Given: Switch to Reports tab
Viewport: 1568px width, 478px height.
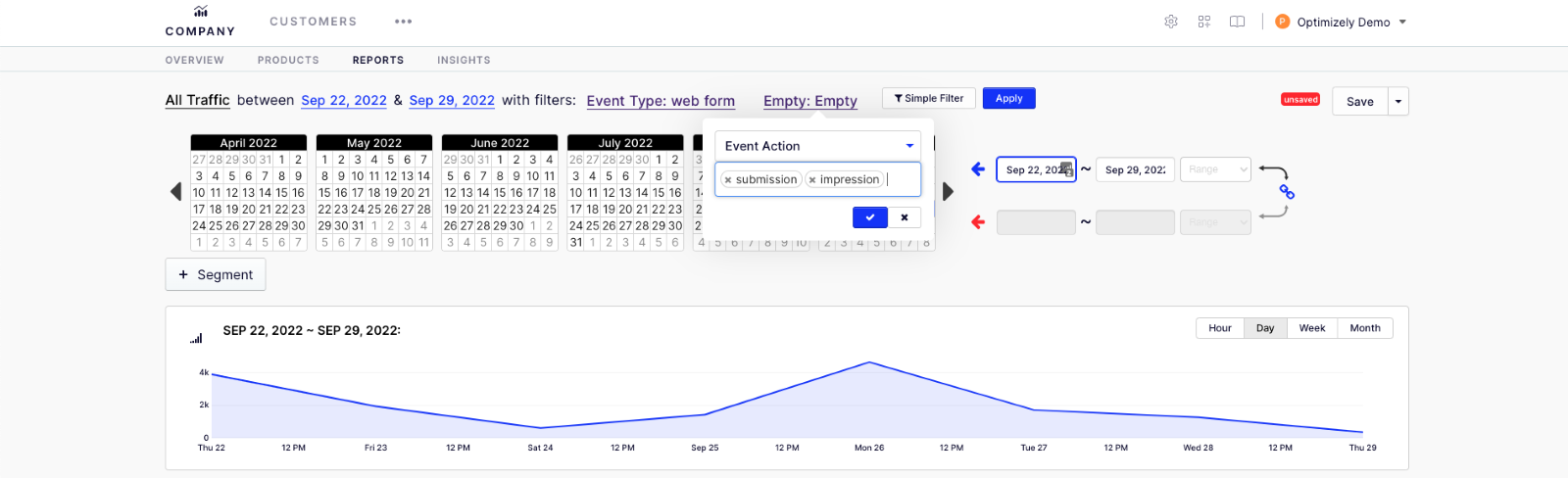Looking at the screenshot, I should [378, 60].
